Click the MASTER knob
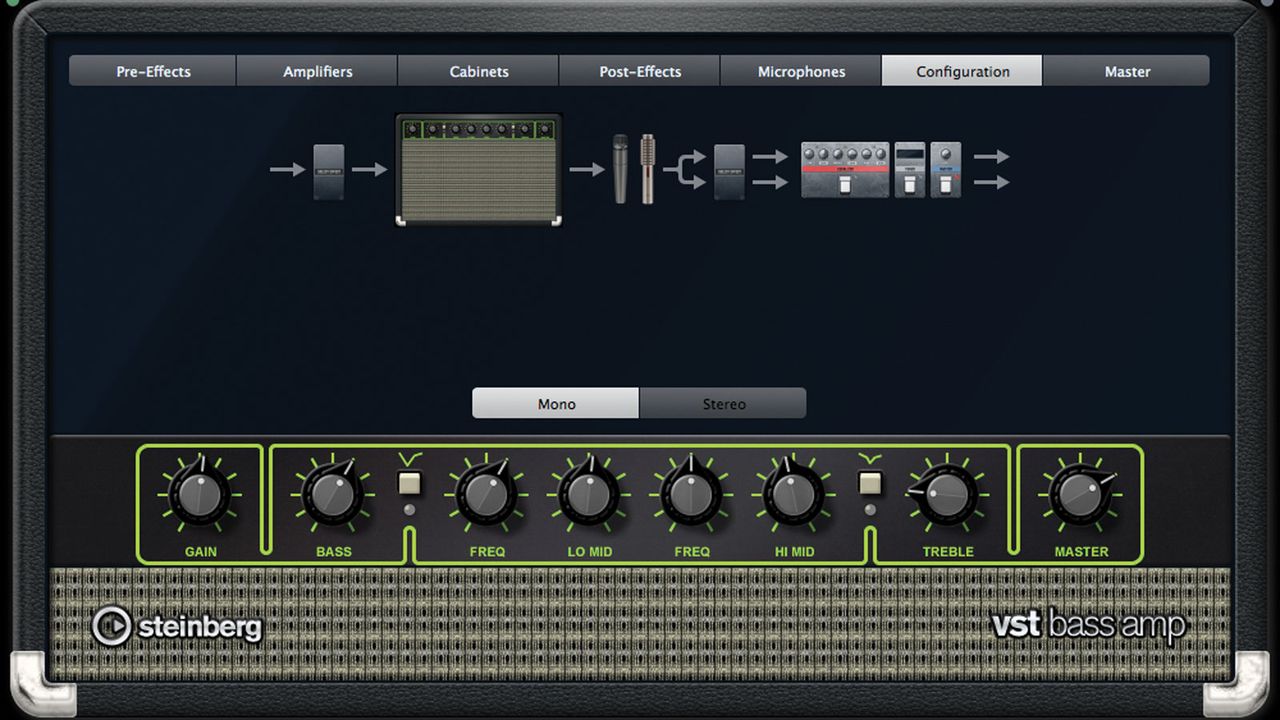Image resolution: width=1280 pixels, height=720 pixels. tap(1081, 493)
